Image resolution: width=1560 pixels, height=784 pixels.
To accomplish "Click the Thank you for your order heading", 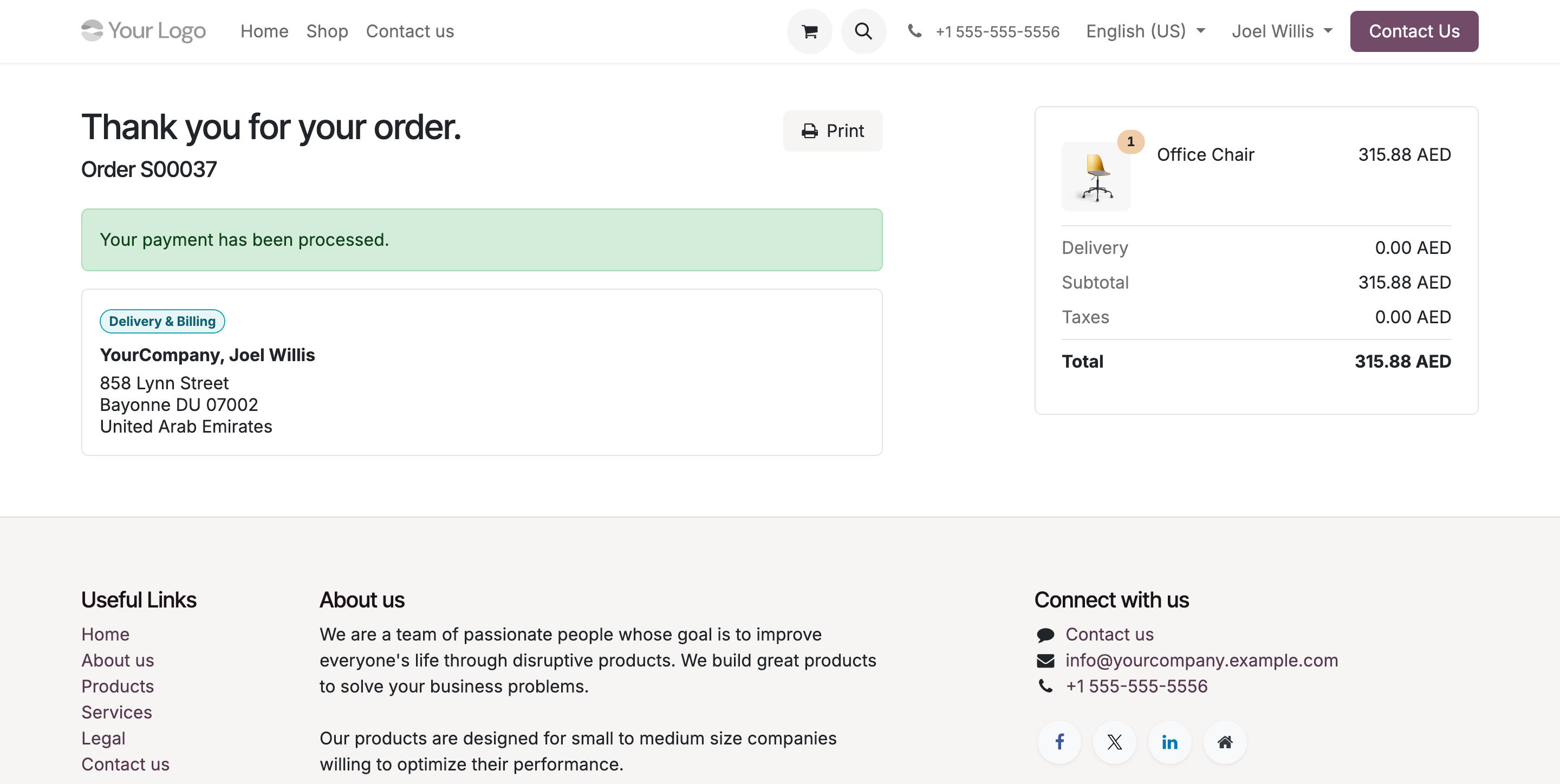I will pyautogui.click(x=271, y=127).
